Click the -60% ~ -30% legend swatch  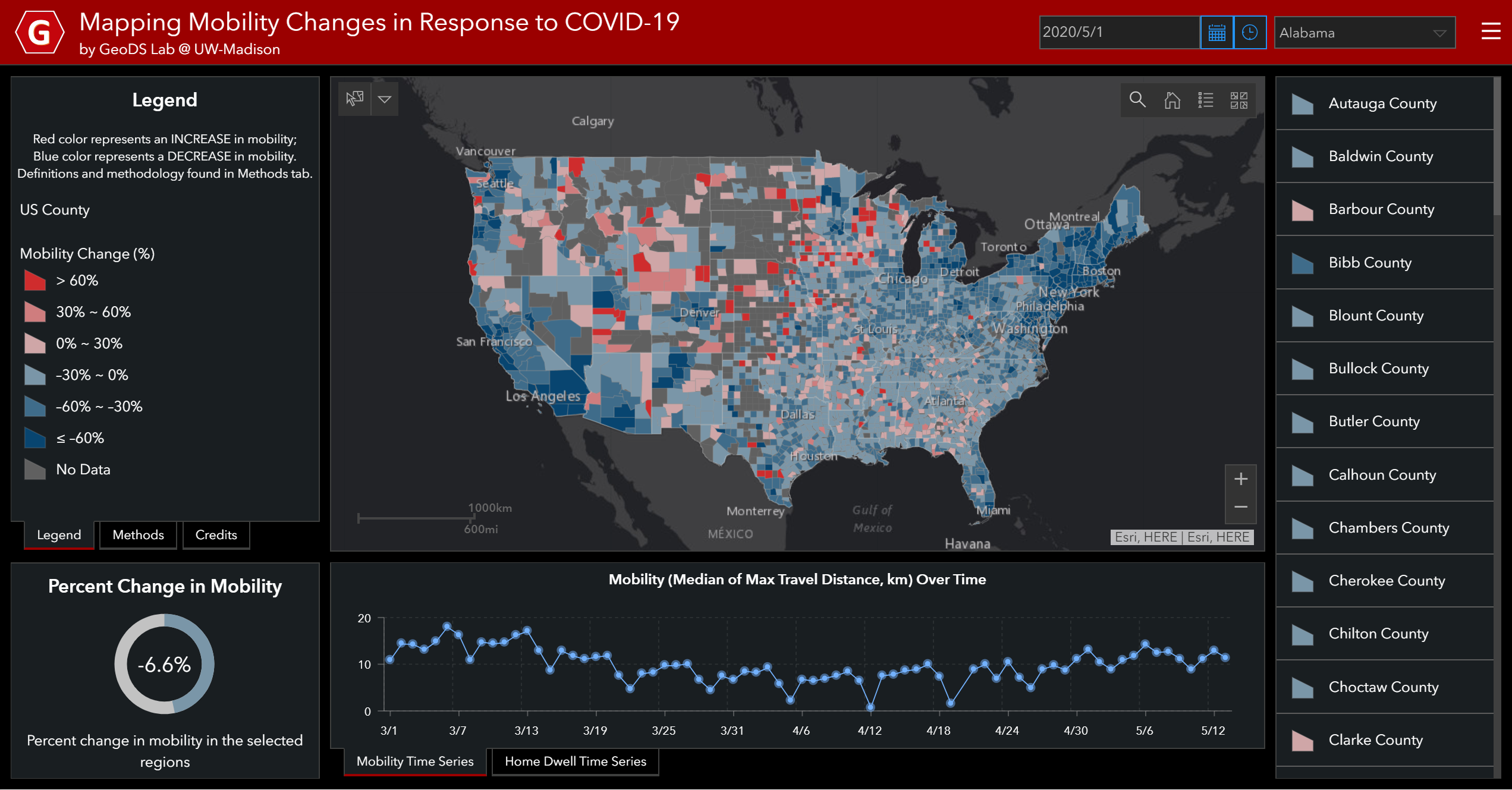(35, 407)
